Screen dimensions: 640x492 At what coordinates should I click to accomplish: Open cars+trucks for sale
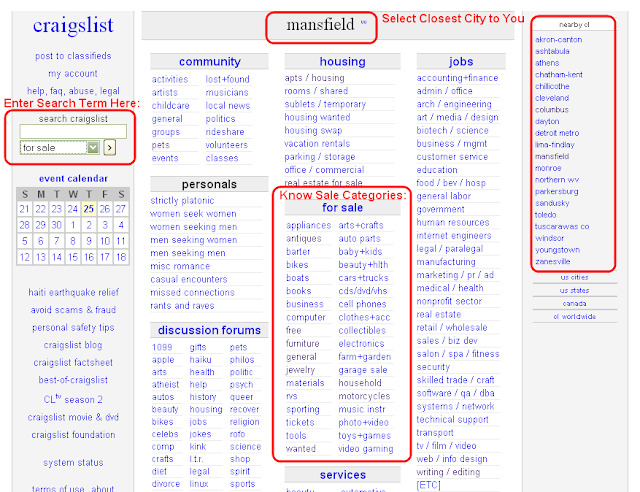[363, 278]
